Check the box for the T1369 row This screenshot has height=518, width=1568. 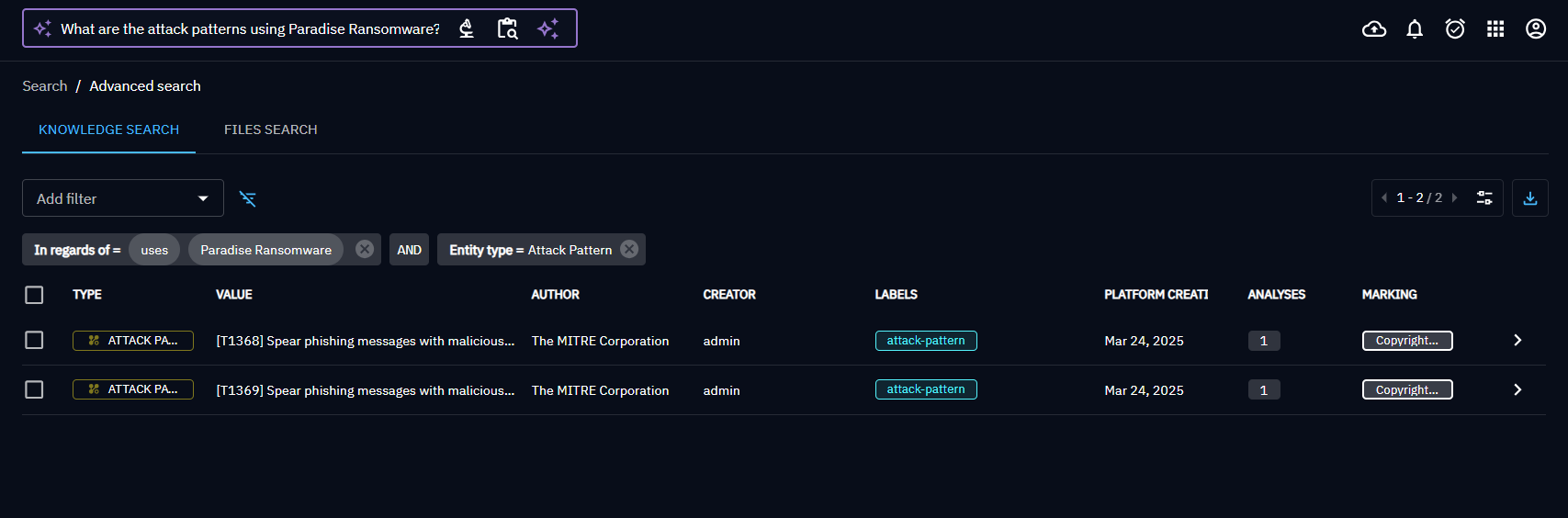coord(34,390)
